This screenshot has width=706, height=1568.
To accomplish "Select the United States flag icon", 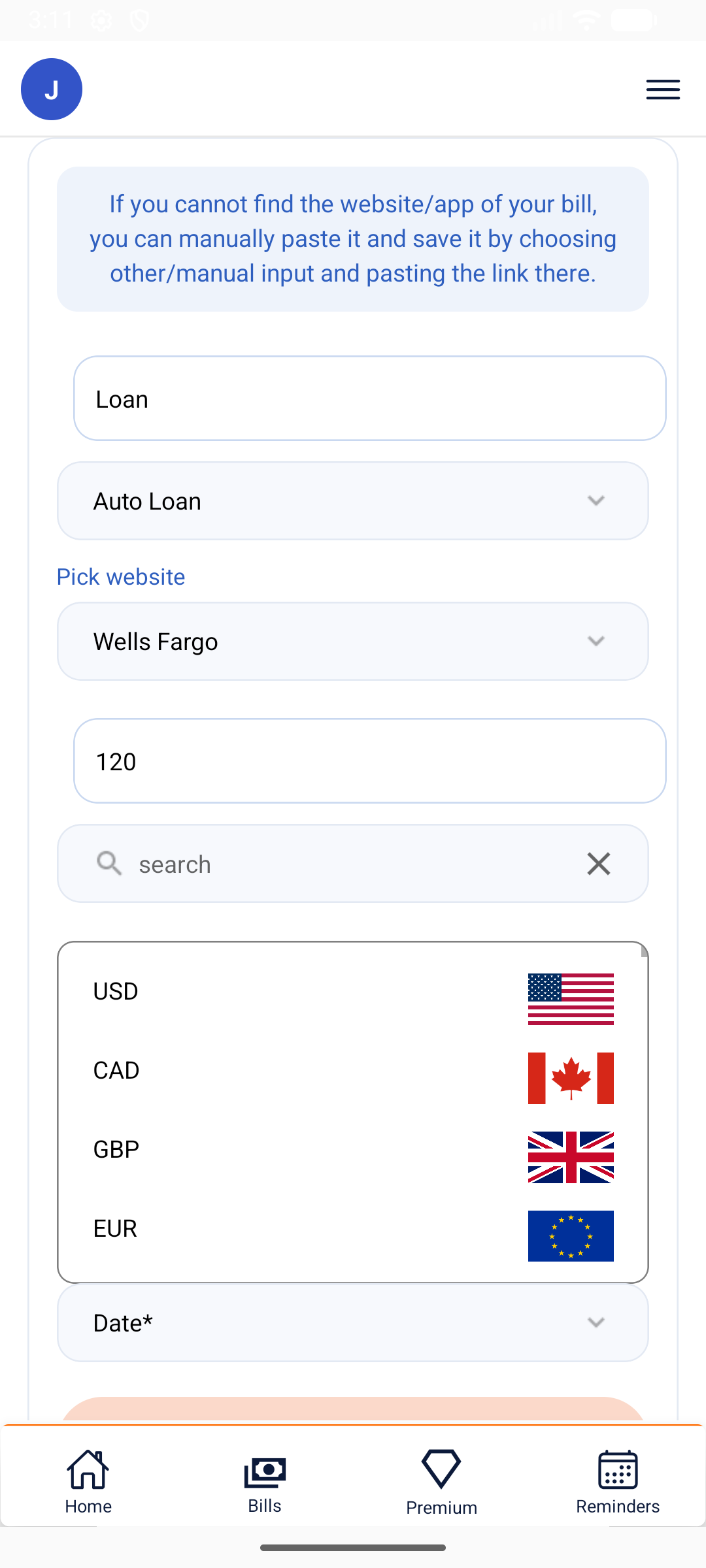I will point(571,999).
